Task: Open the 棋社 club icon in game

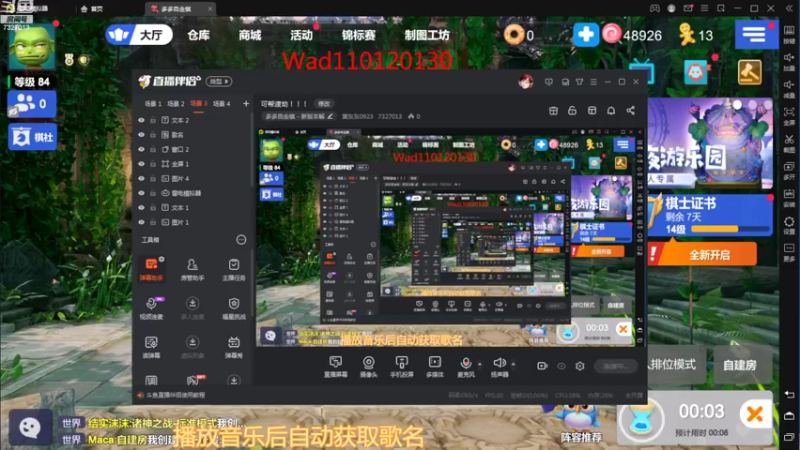Action: [x=32, y=137]
